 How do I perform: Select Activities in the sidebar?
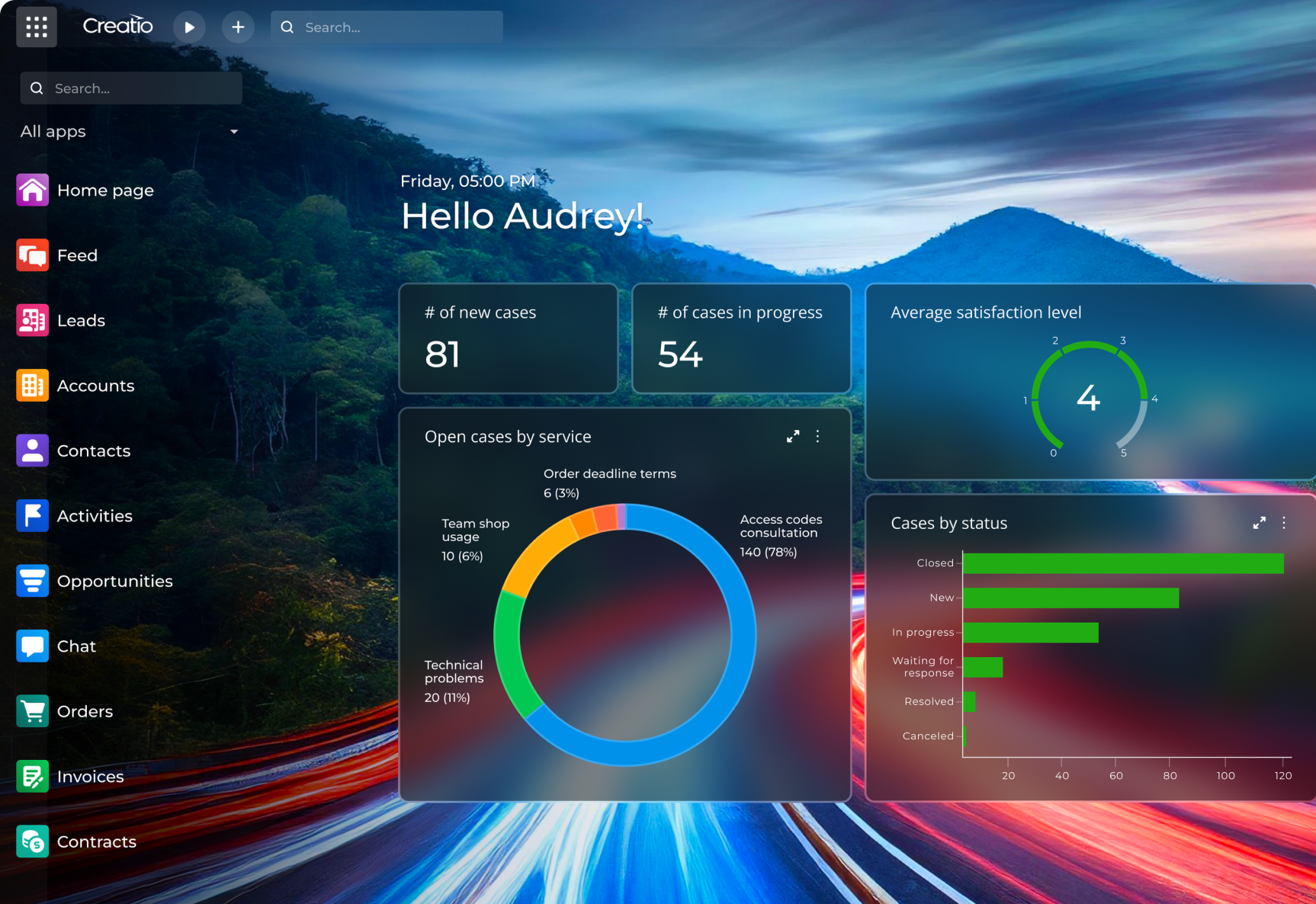pyautogui.click(x=95, y=516)
